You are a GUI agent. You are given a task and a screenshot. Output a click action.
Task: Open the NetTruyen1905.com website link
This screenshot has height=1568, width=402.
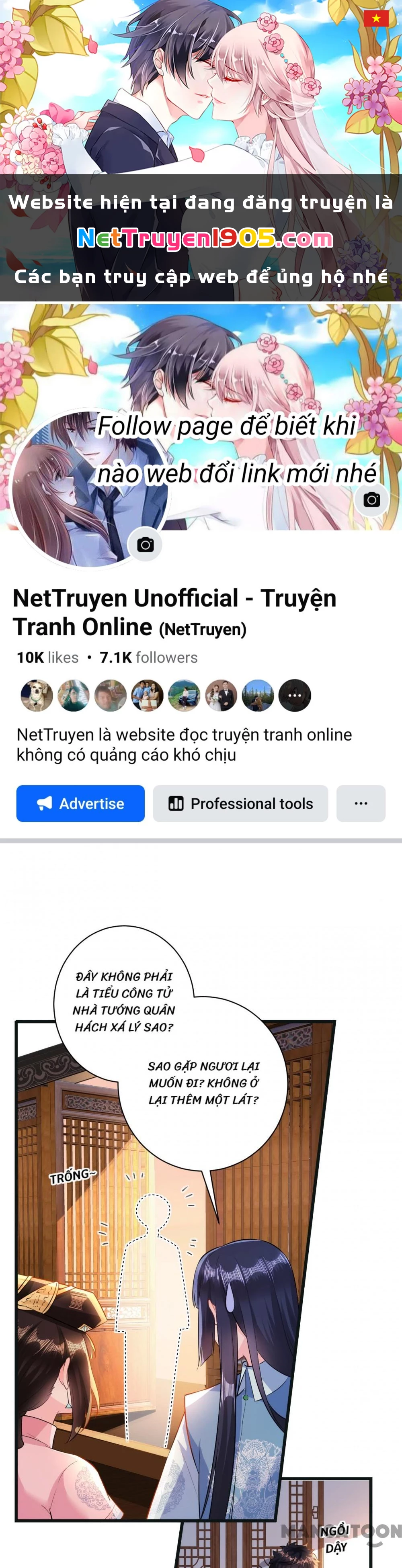[x=205, y=239]
